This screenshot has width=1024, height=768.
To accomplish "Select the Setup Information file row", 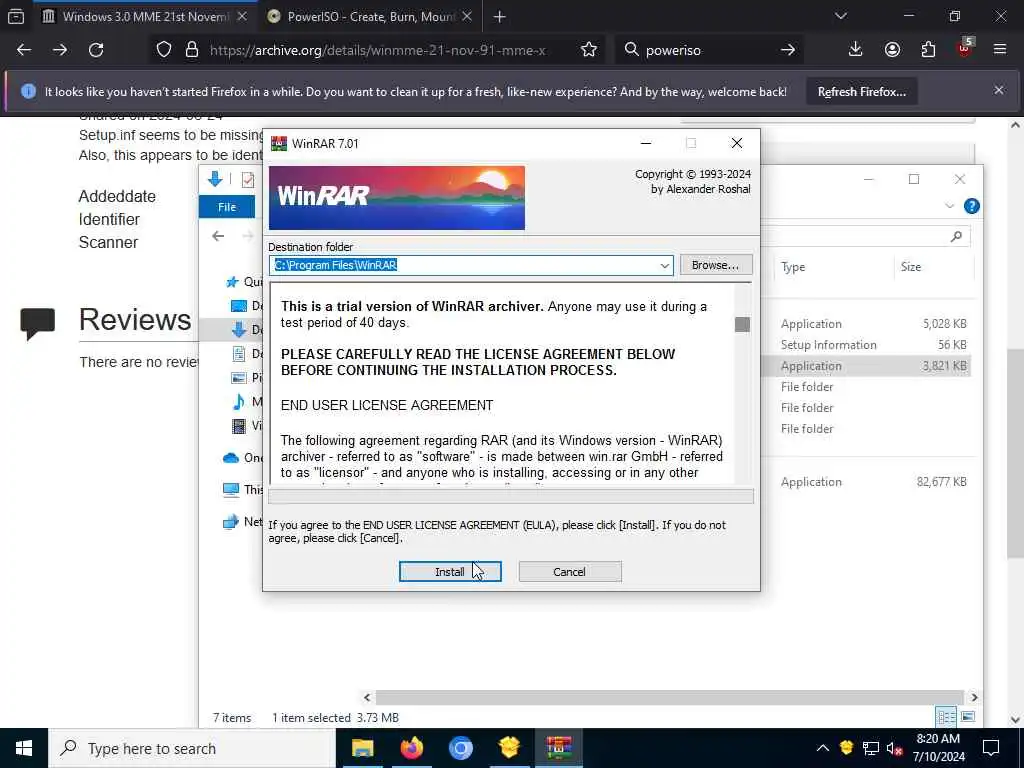I will click(874, 345).
